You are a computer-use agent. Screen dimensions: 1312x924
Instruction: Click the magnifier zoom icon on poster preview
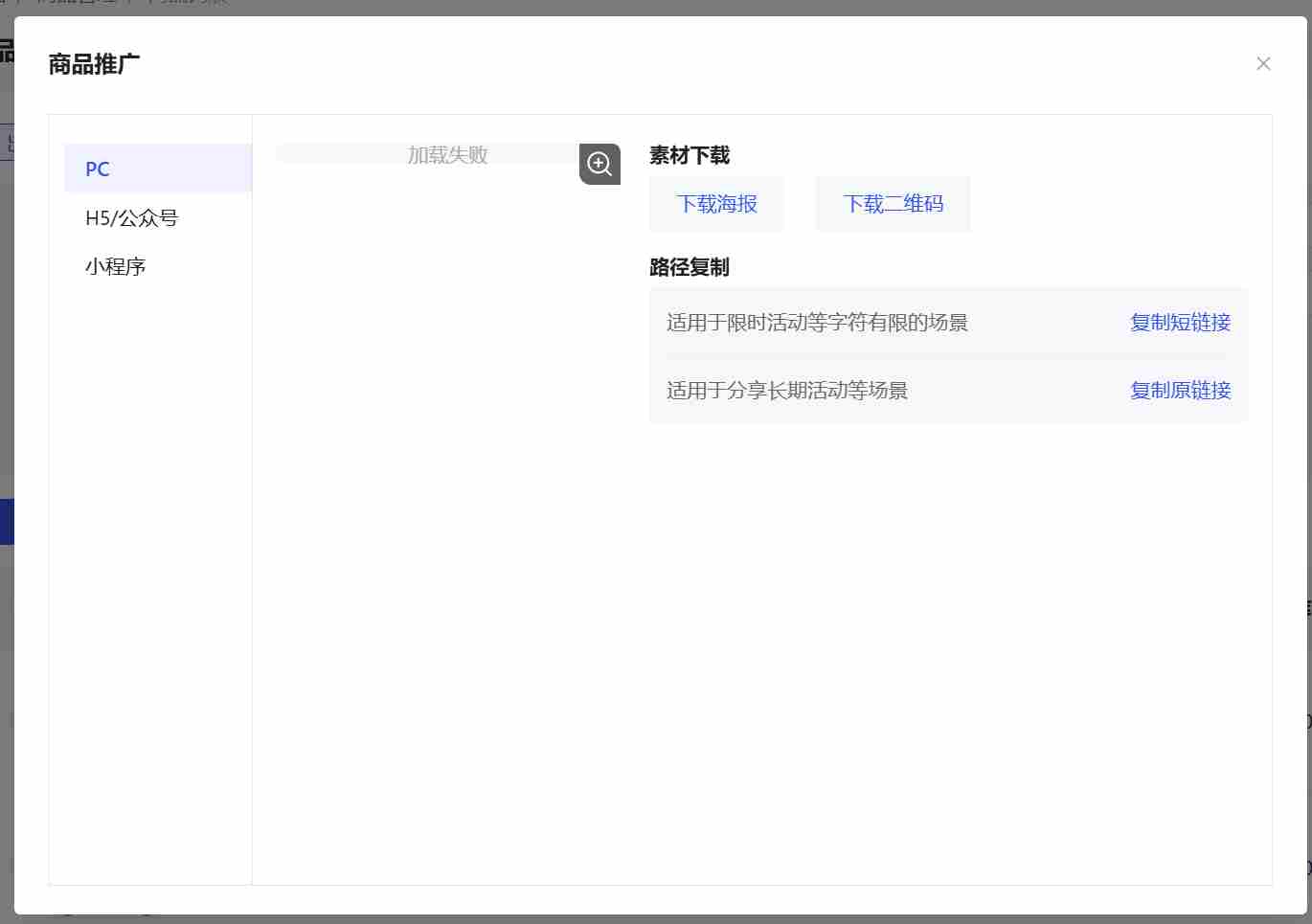(599, 164)
